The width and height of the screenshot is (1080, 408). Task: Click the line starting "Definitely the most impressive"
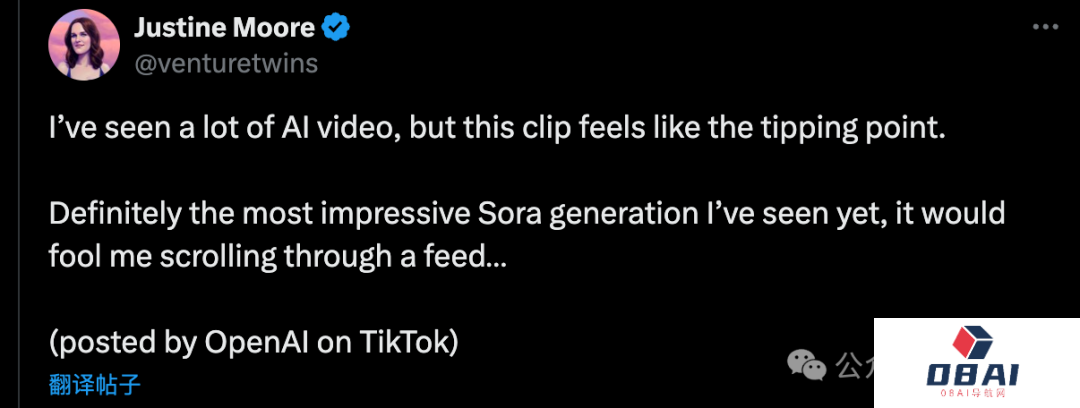(527, 215)
